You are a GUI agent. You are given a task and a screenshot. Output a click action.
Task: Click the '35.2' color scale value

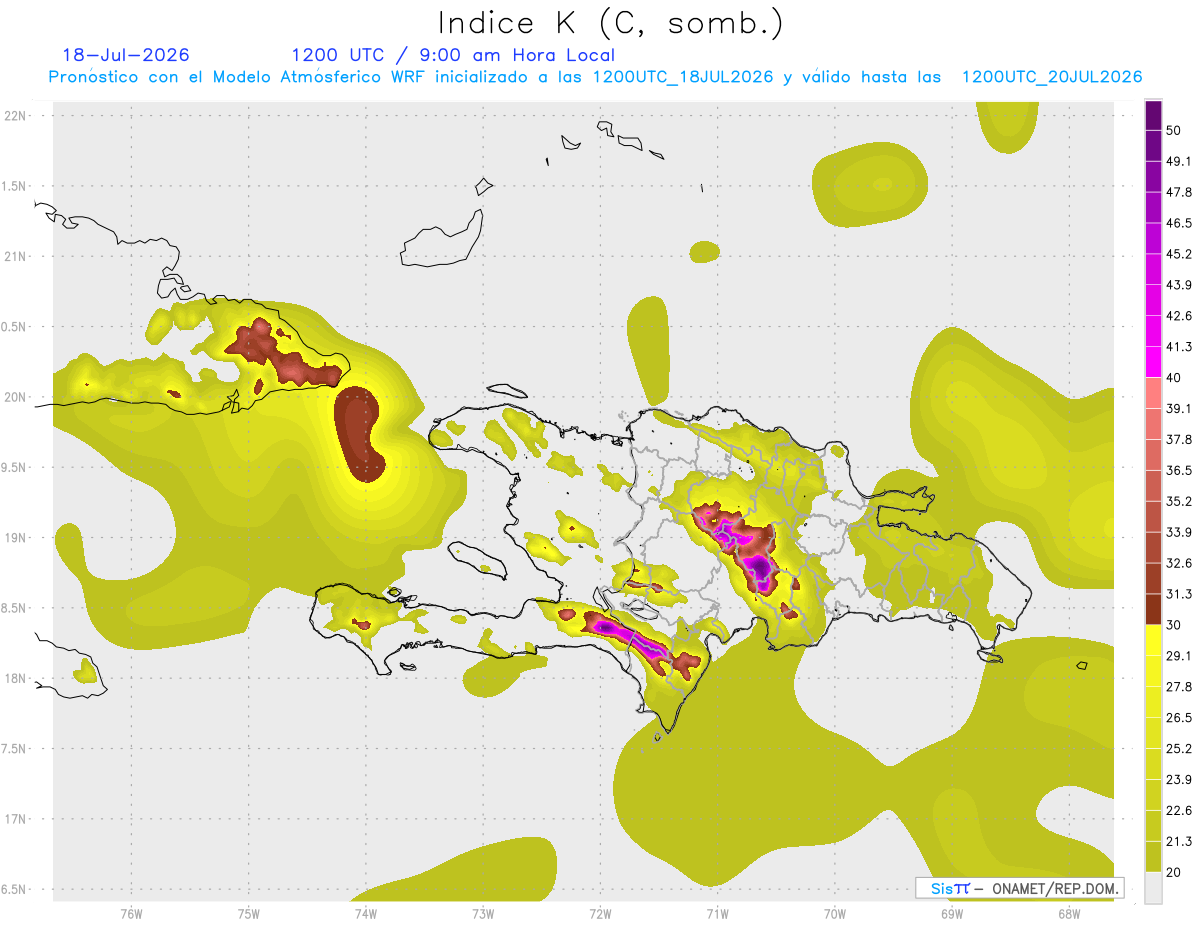pyautogui.click(x=1178, y=501)
